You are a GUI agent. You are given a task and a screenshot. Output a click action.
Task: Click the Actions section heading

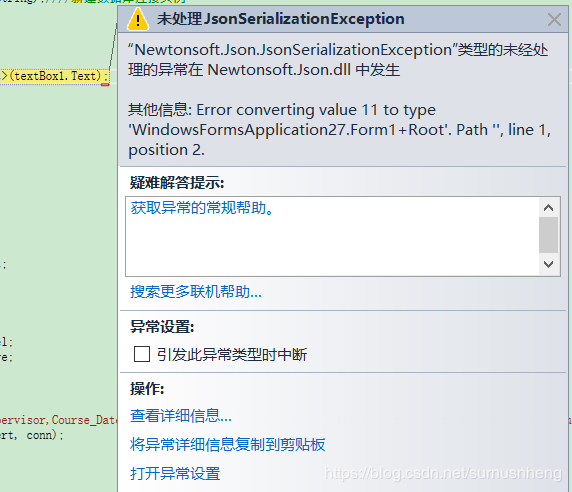(147, 389)
